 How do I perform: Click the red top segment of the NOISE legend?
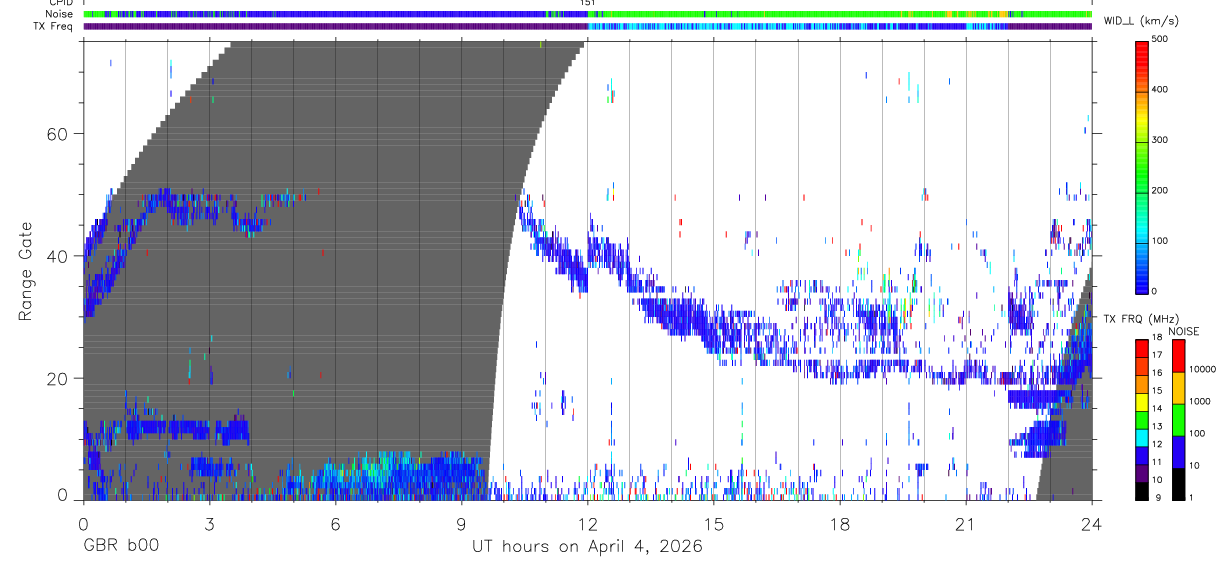[1178, 356]
